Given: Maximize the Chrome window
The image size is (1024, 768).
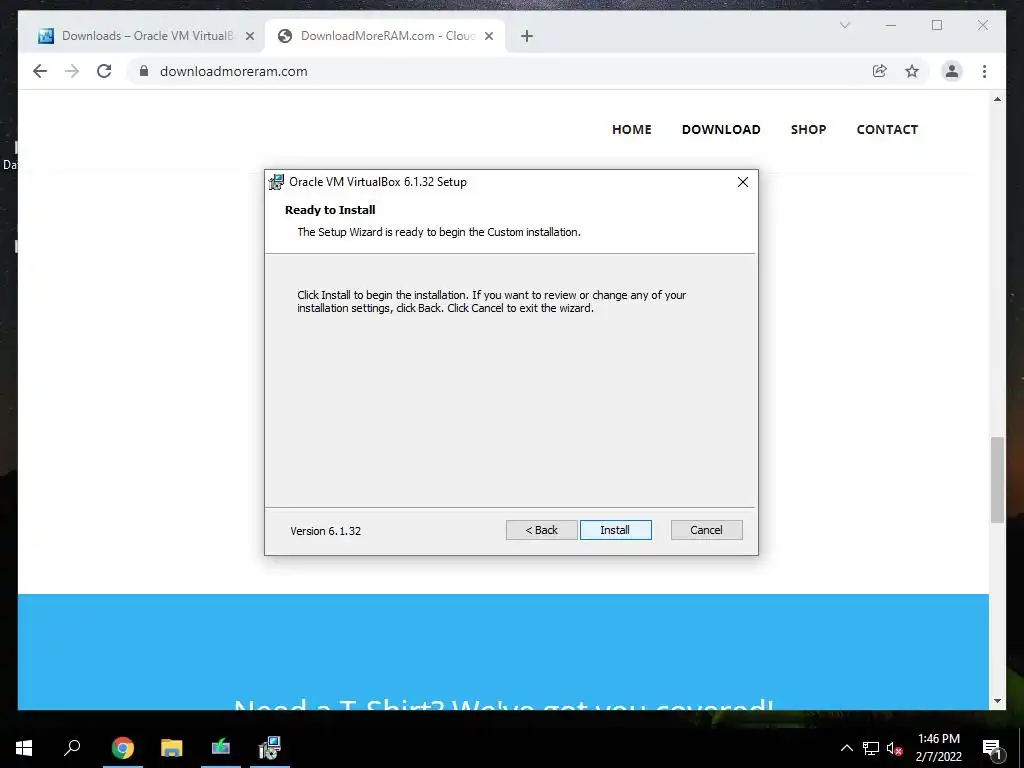Looking at the screenshot, I should coord(937,25).
